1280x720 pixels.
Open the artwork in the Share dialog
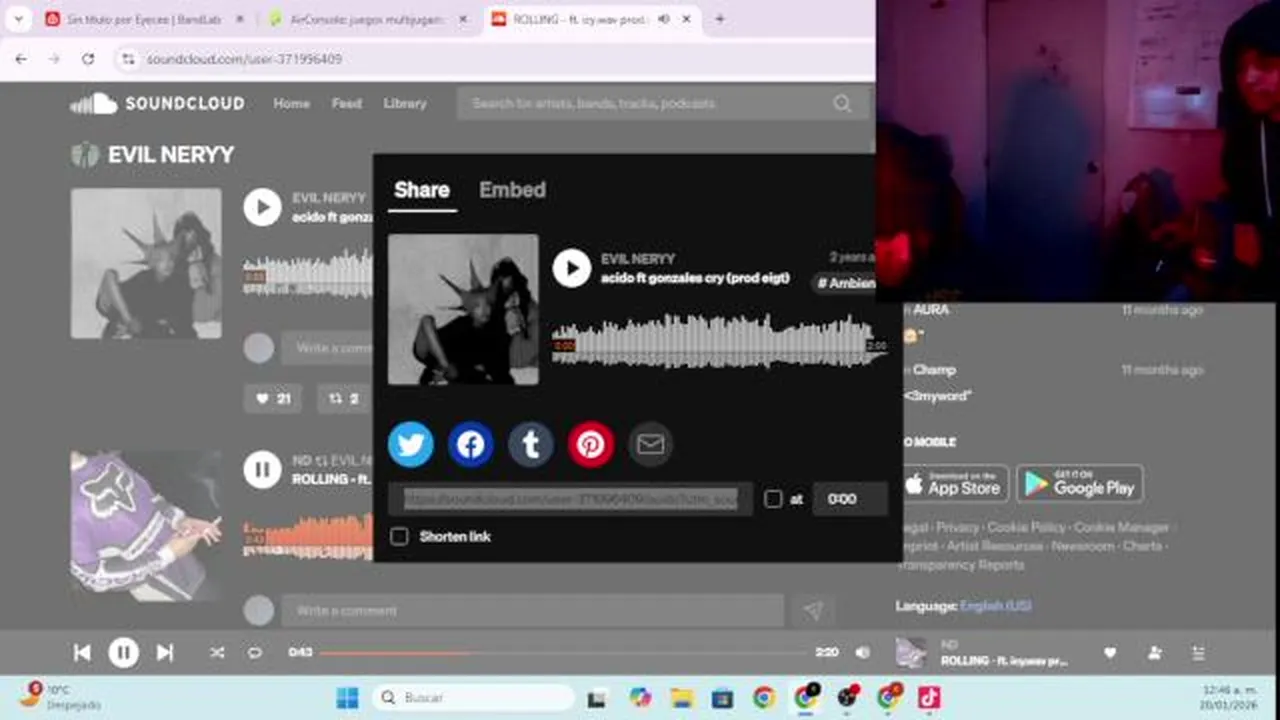click(x=463, y=309)
